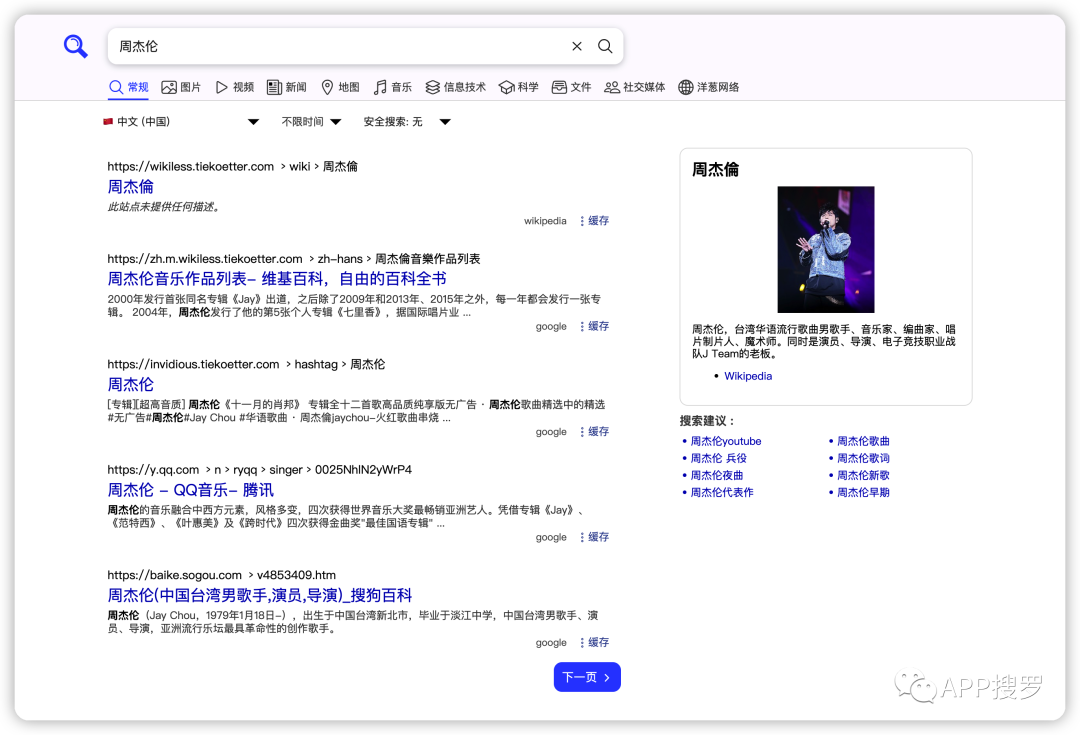This screenshot has width=1080, height=735.
Task: Click the SearXNG magnifier logo
Action: pyautogui.click(x=76, y=46)
